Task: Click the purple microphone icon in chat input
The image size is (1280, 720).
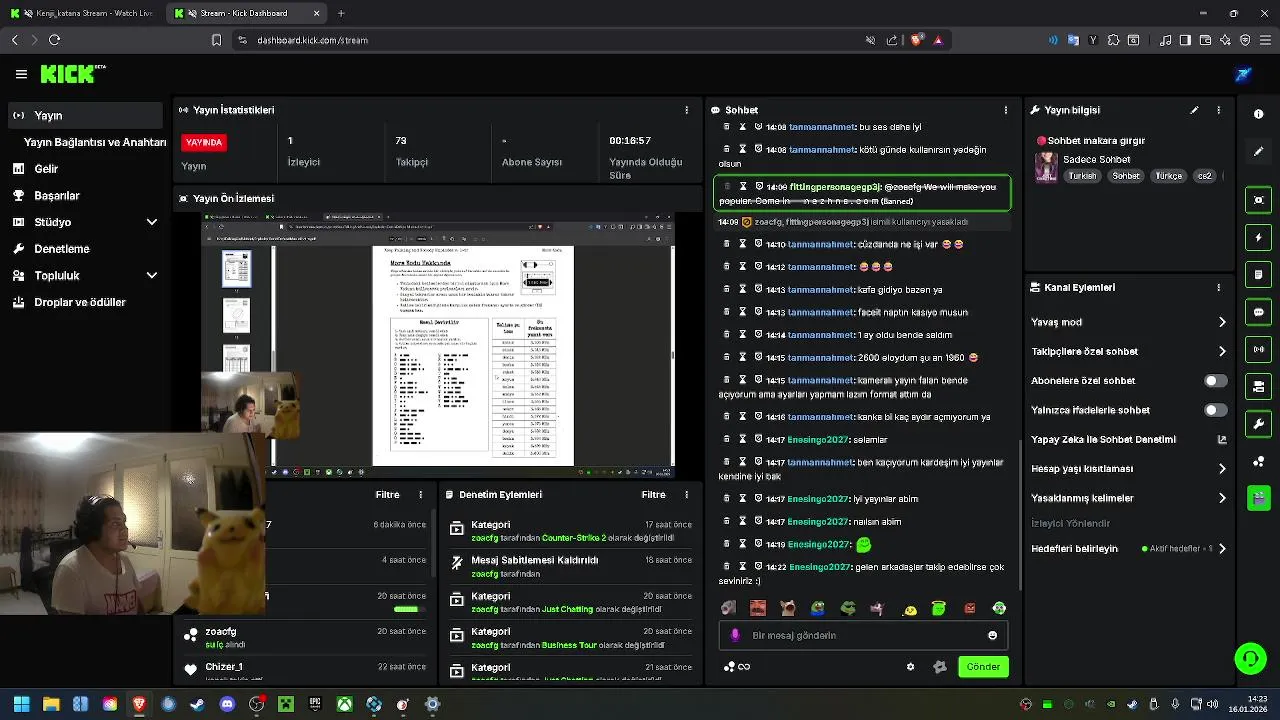Action: click(x=736, y=635)
